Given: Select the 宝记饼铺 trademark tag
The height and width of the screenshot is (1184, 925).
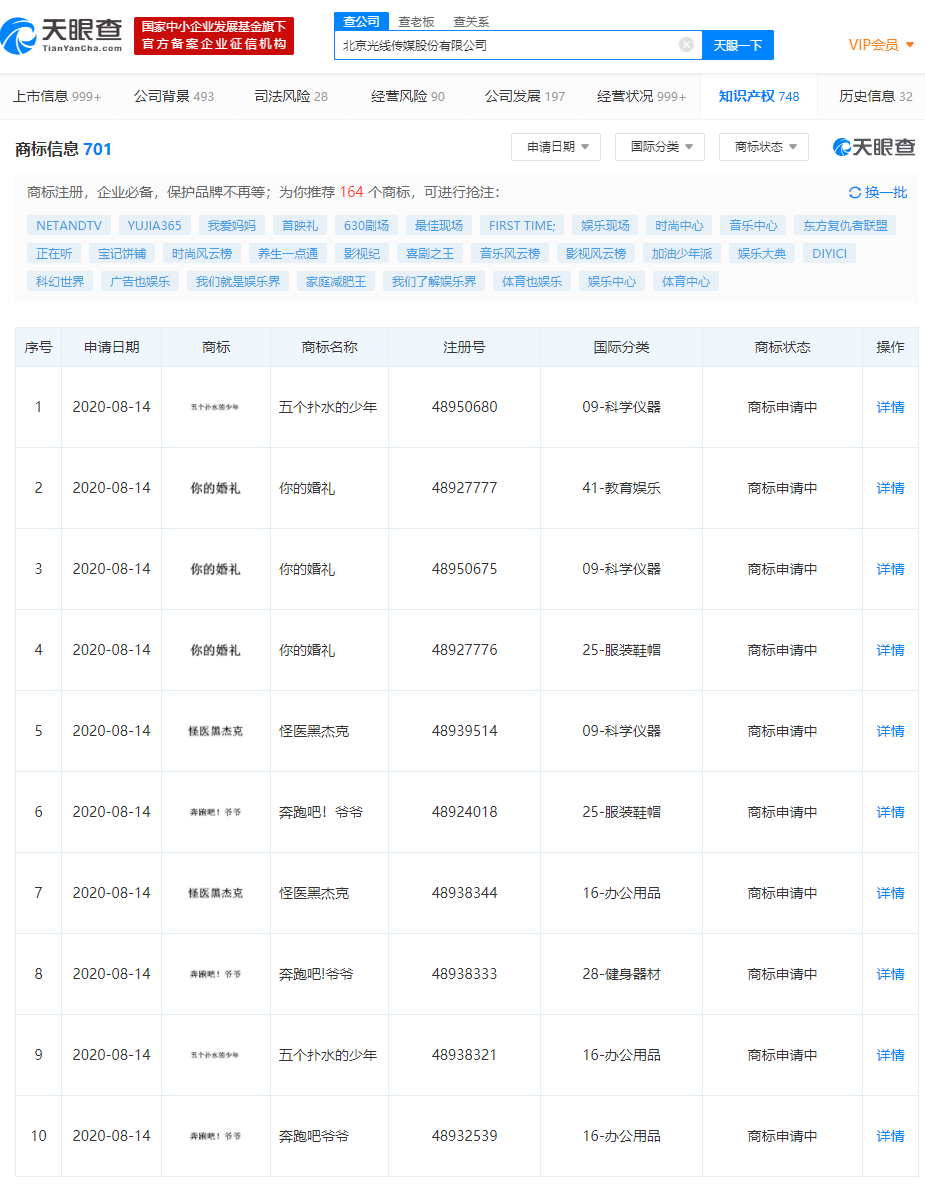Looking at the screenshot, I should pos(122,253).
